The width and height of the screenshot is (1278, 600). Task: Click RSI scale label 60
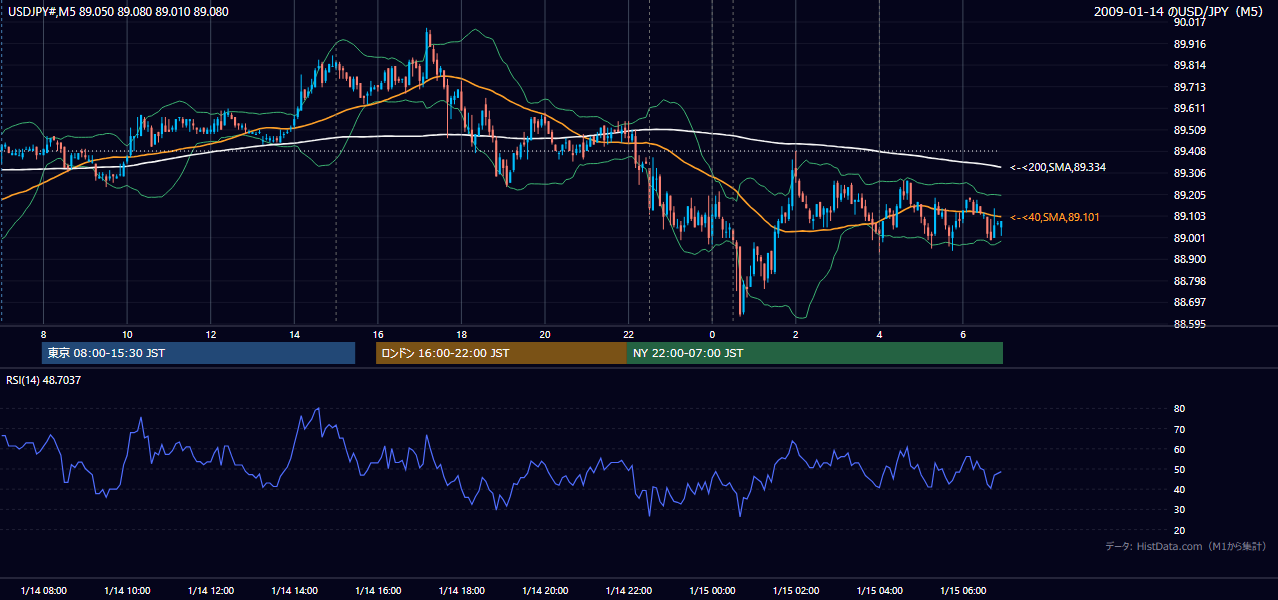coord(1180,449)
